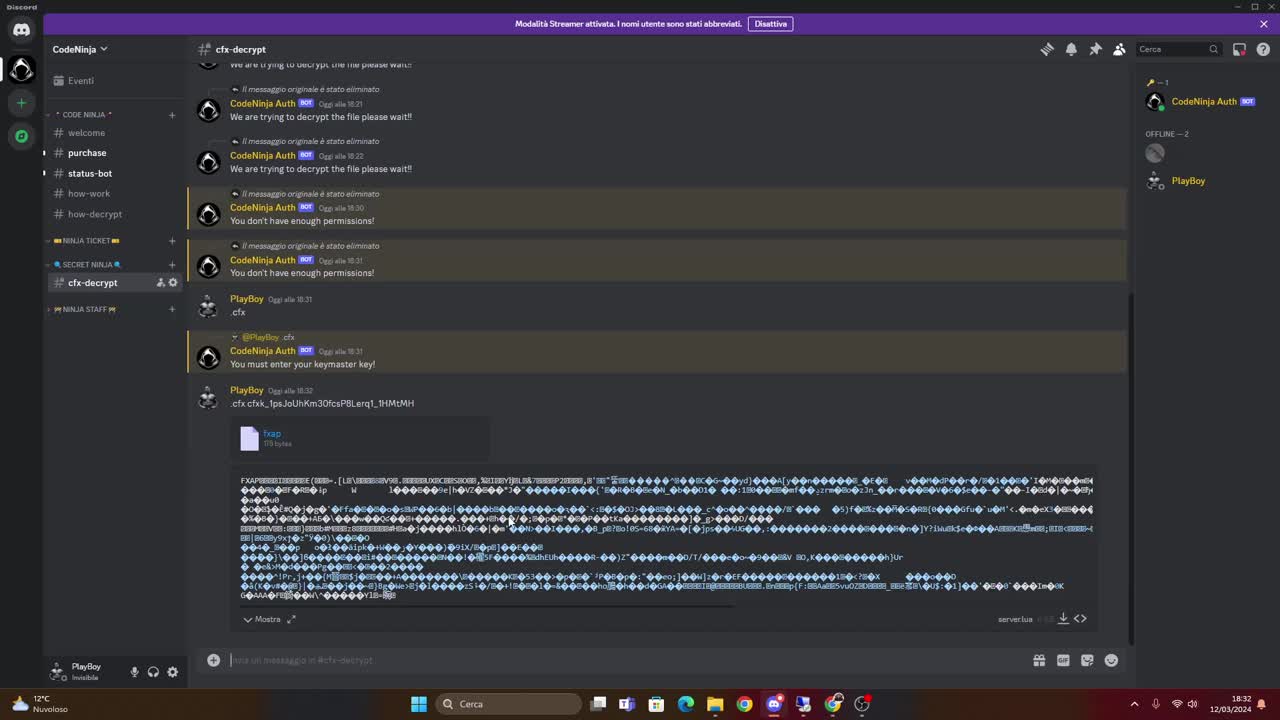Open the threads icon in channel header
Viewport: 1280px width, 720px height.
coord(1047,49)
